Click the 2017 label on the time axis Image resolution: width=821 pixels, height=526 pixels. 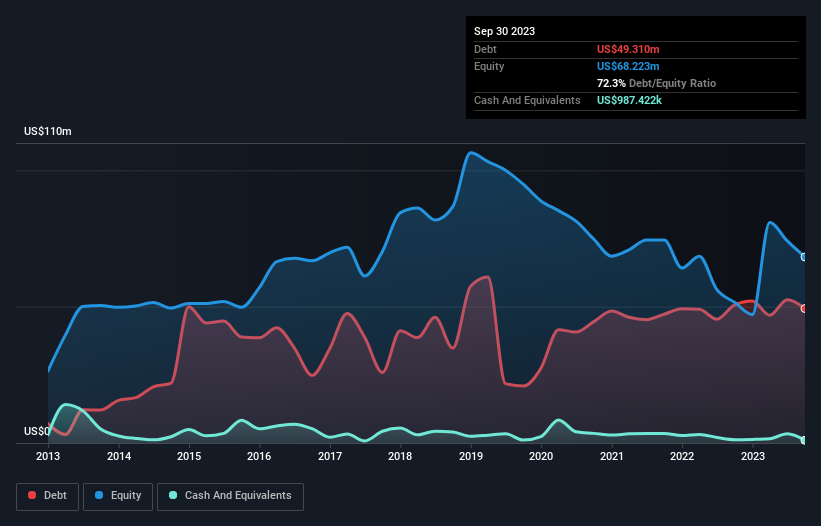pyautogui.click(x=330, y=457)
